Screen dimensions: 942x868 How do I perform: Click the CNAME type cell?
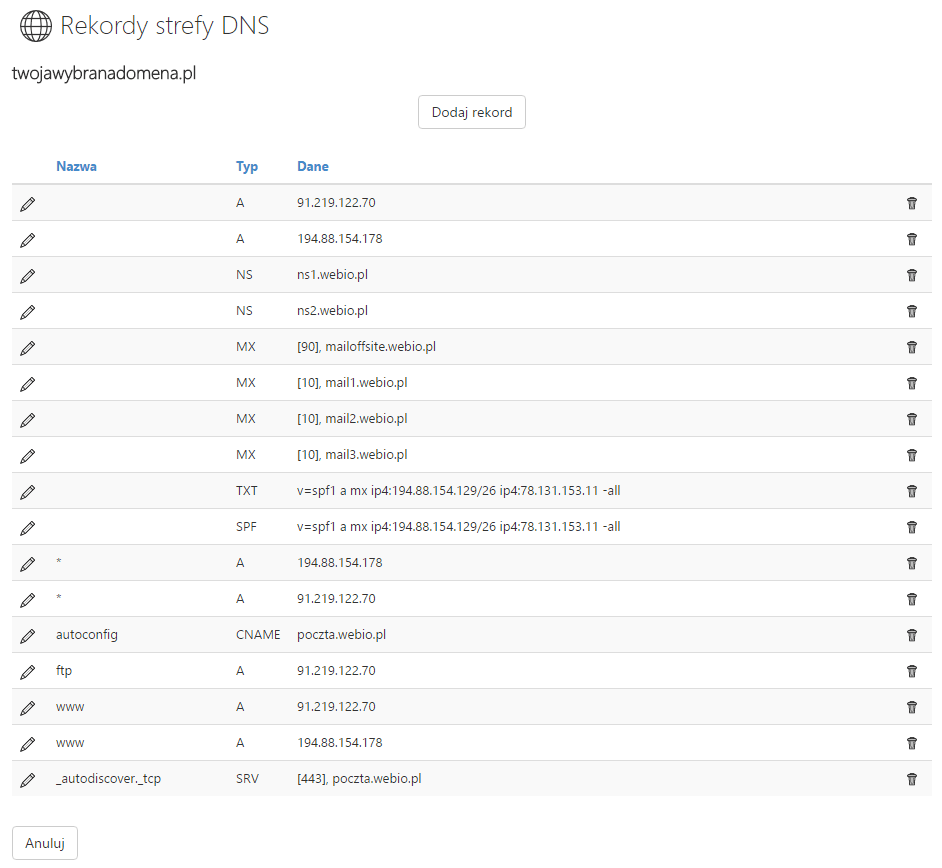258,634
